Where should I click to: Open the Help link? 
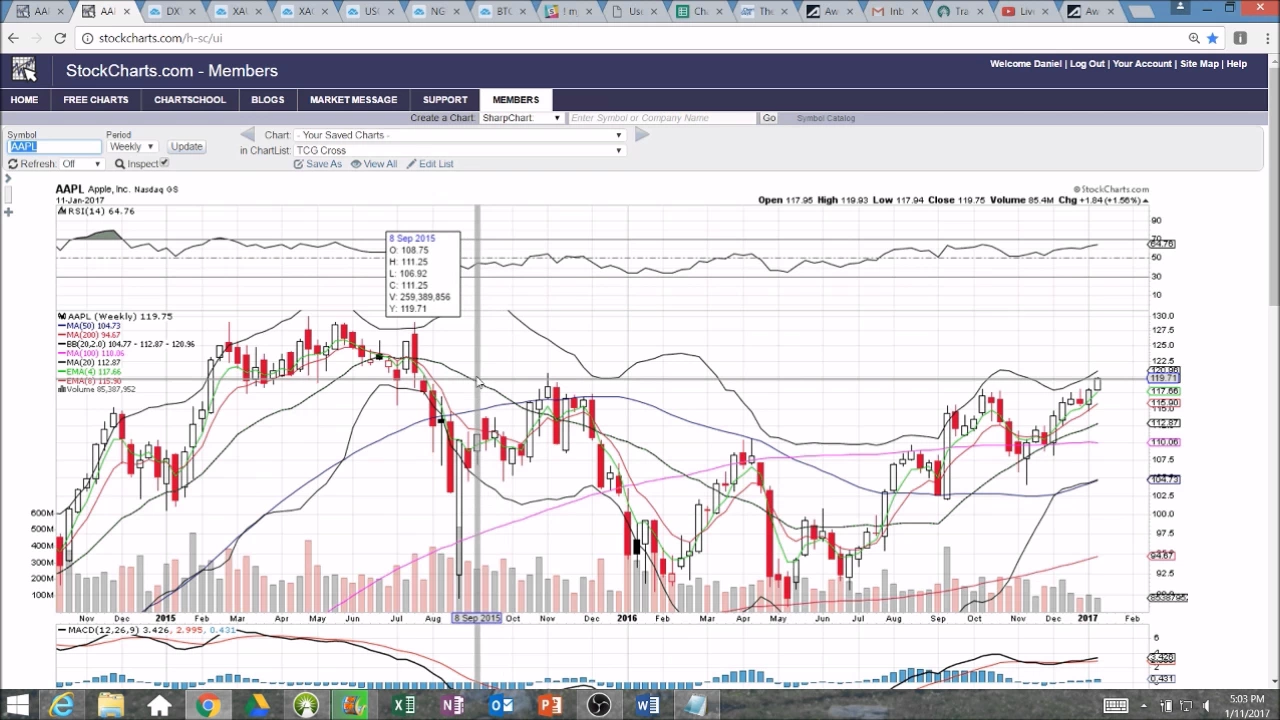pyautogui.click(x=1237, y=64)
